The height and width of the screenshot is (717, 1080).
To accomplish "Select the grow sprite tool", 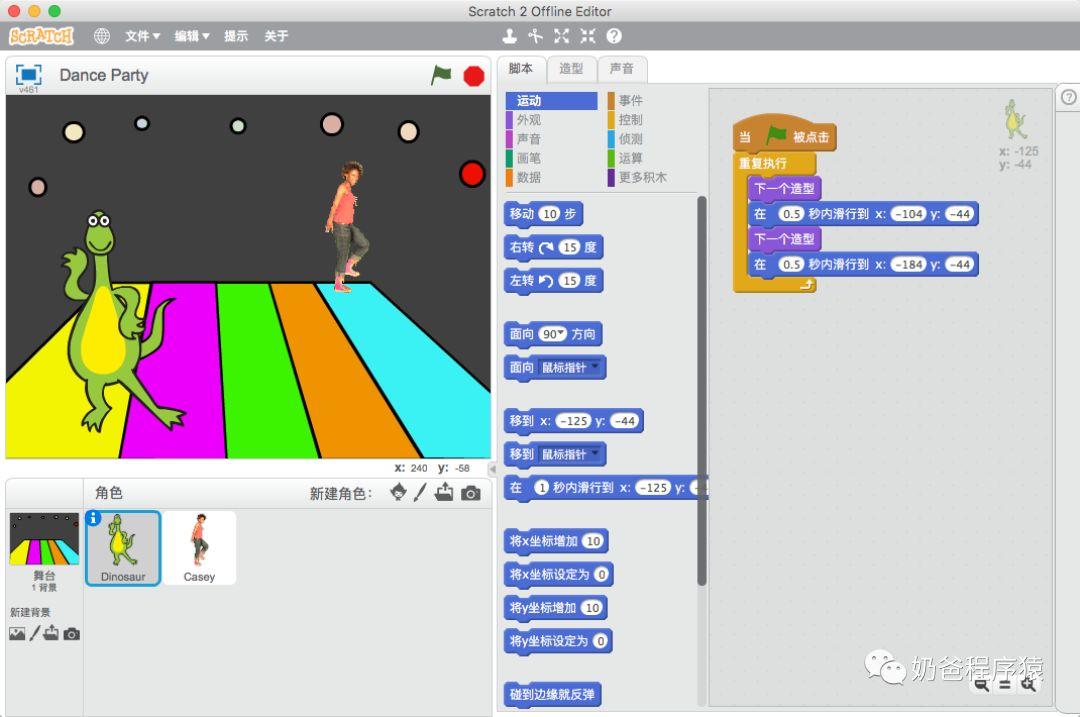I will (561, 36).
